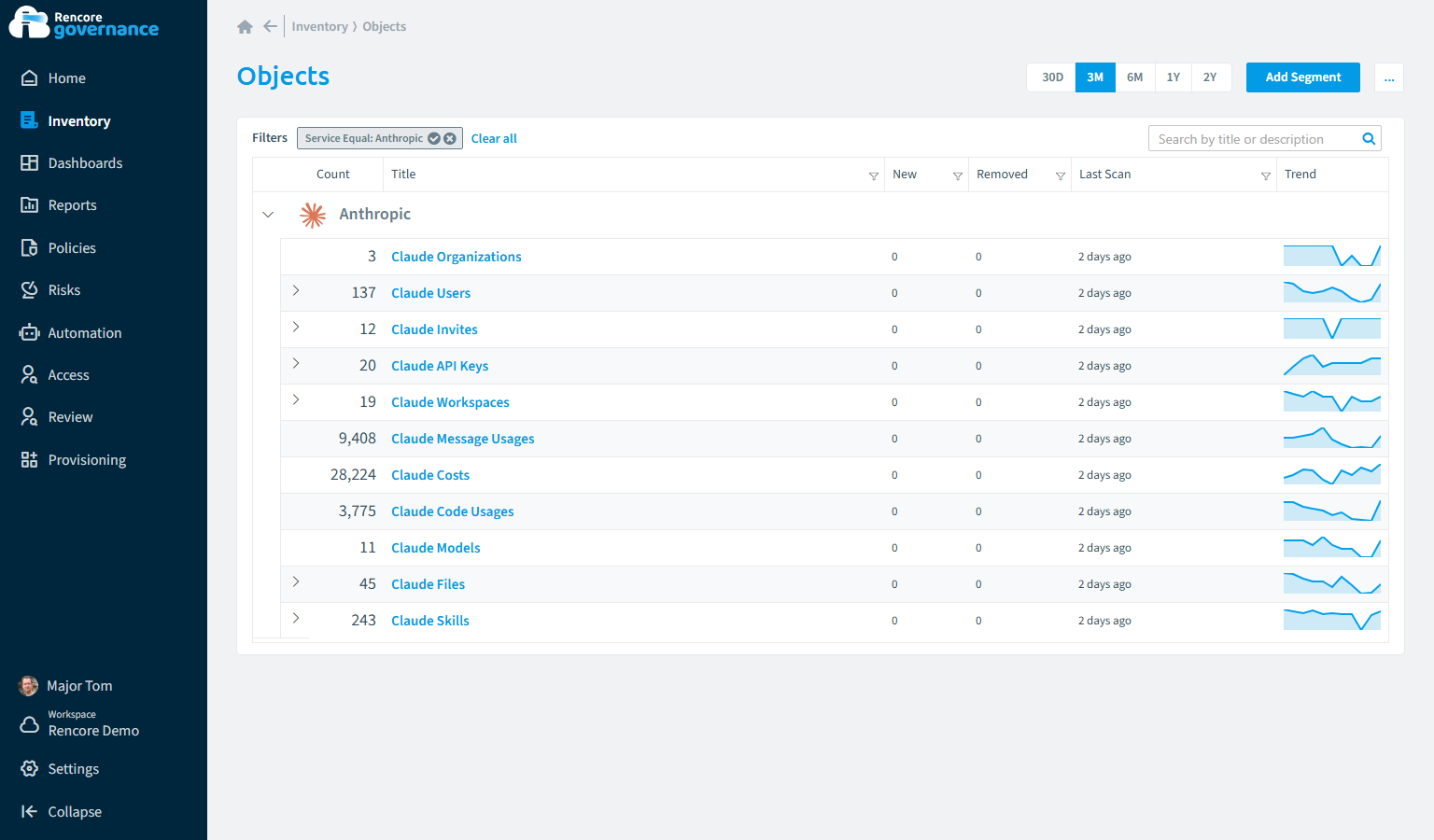Expand the Claude Files row
The width and height of the screenshot is (1434, 840).
[x=296, y=582]
